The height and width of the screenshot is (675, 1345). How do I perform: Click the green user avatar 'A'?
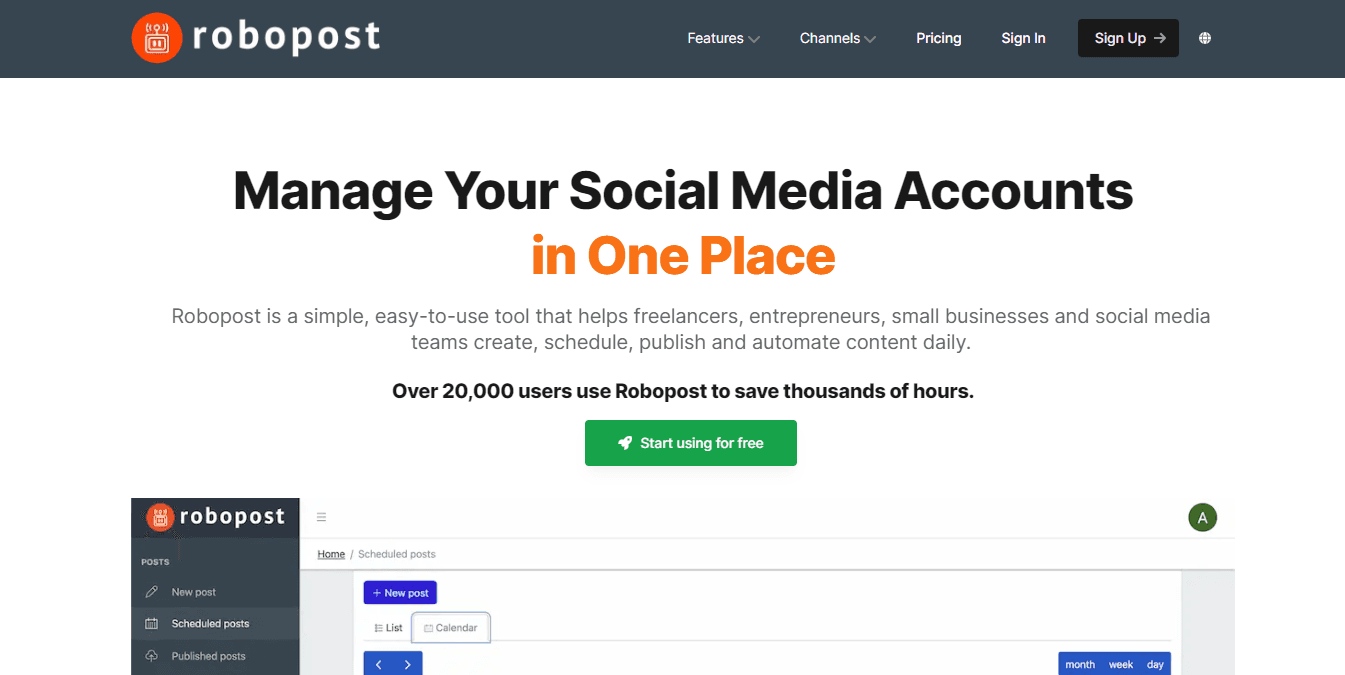click(x=1202, y=517)
